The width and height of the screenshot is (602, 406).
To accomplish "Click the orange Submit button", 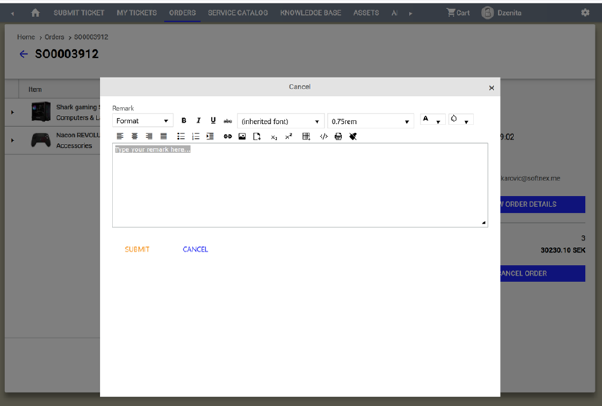I will (137, 249).
